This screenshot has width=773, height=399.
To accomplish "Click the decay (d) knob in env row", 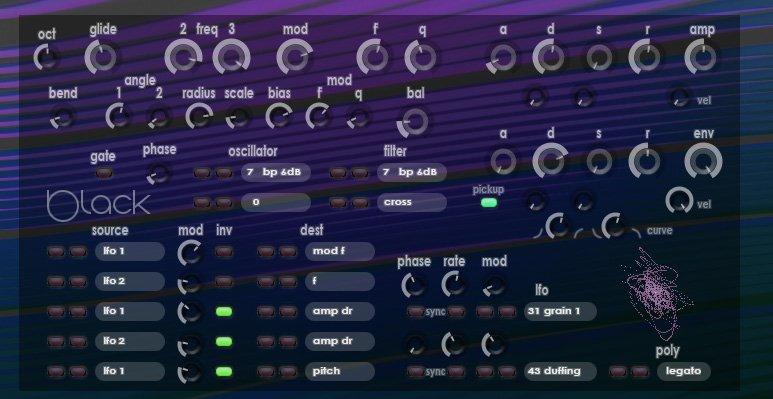I will tap(550, 161).
